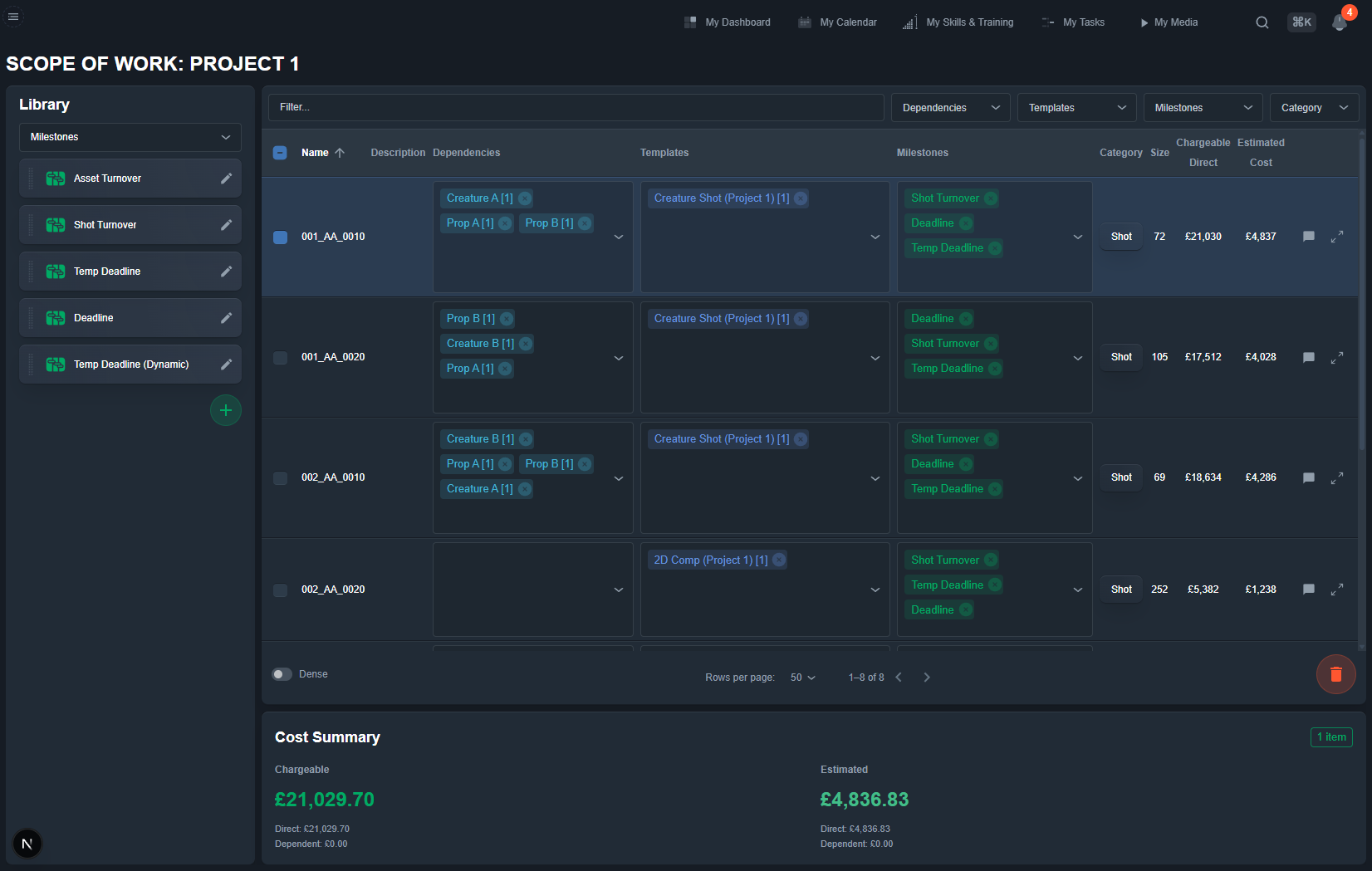Click into the Filter text field
The image size is (1372, 871).
coord(576,107)
